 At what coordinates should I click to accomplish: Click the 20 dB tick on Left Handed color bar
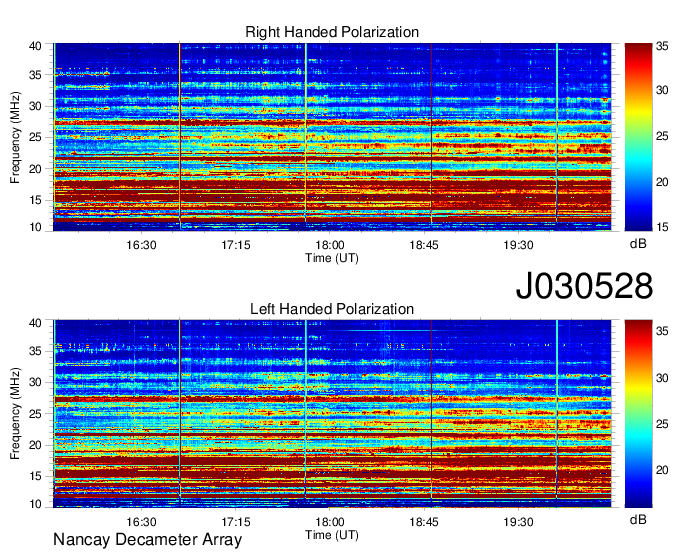pyautogui.click(x=662, y=470)
